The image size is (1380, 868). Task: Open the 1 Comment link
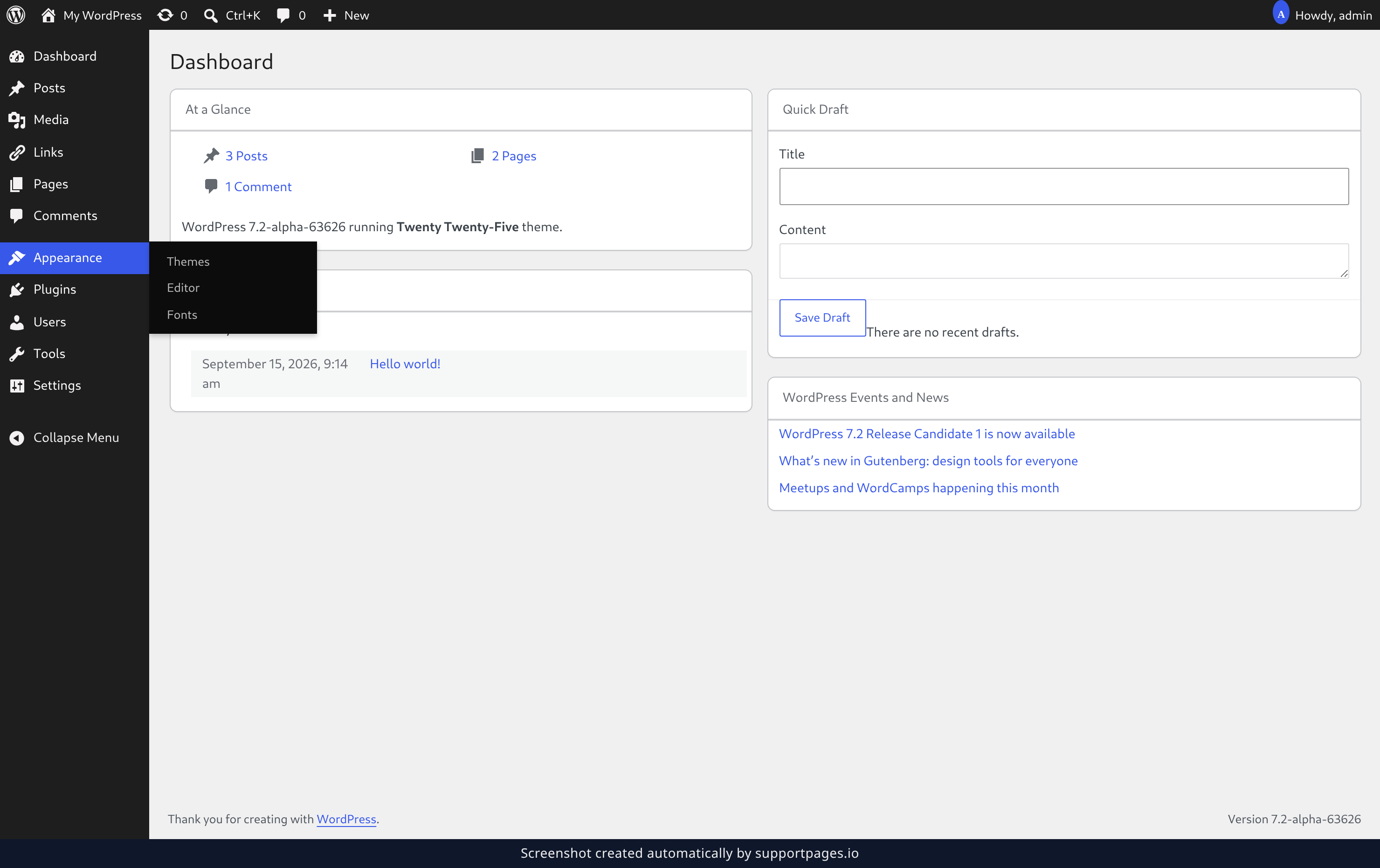pos(258,187)
